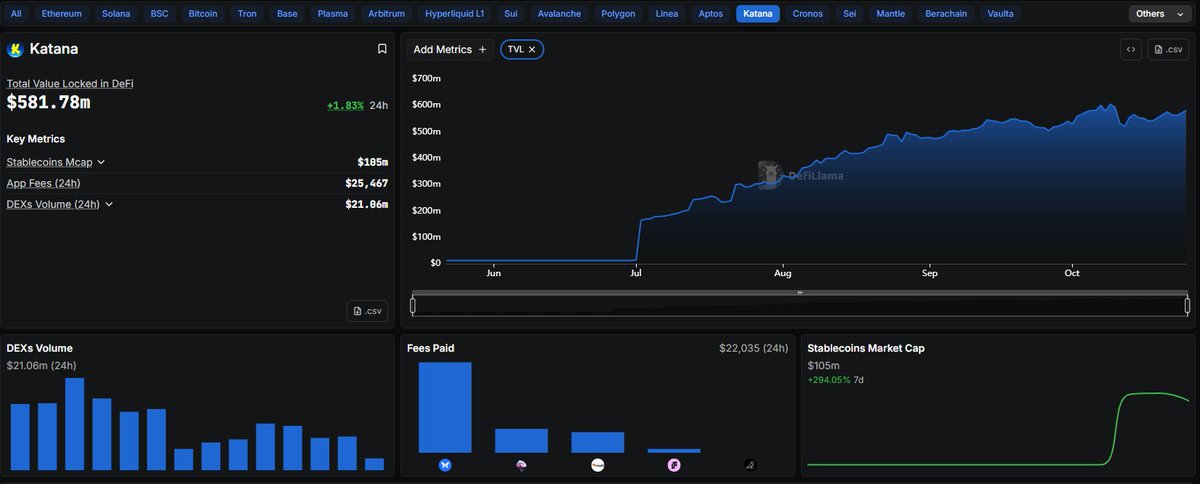Viewport: 1200px width, 484px height.
Task: Click Stablecoins Market Cap panel title
Action: 866,348
